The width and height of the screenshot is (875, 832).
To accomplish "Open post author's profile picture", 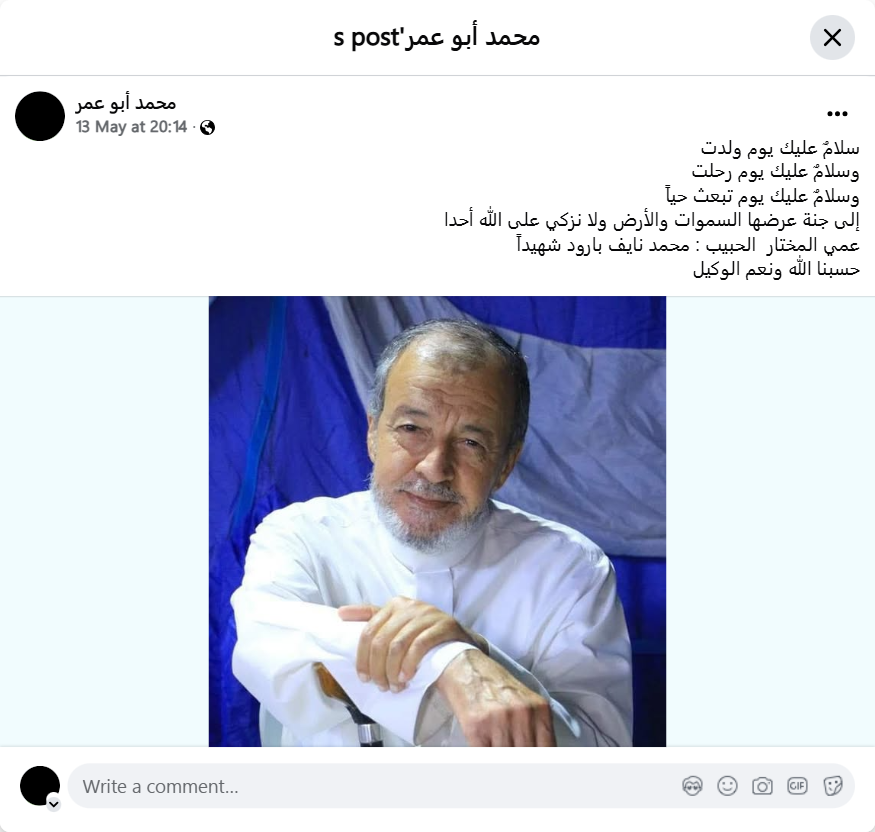I will click(x=40, y=116).
